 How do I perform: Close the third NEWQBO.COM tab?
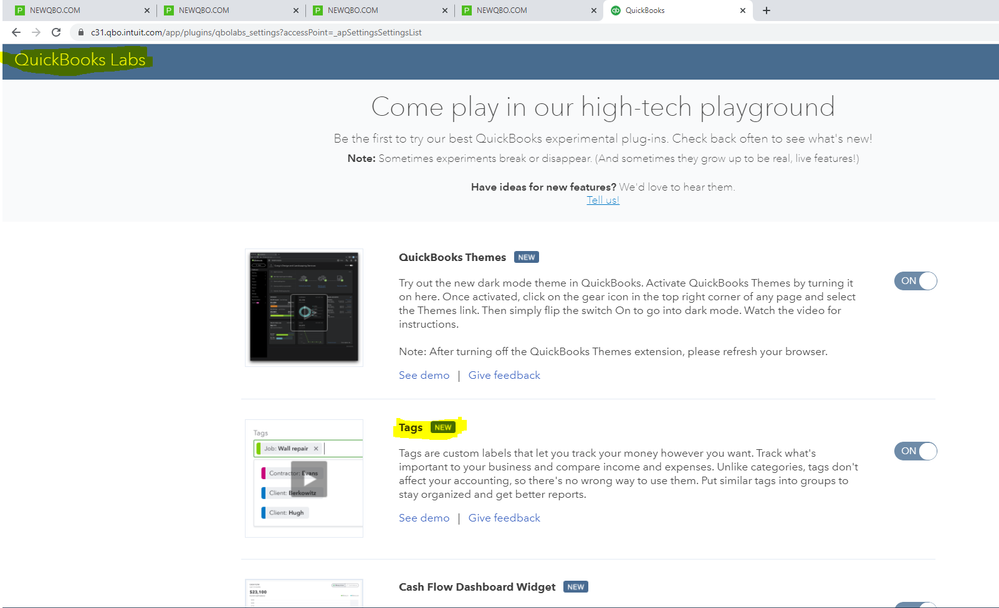click(445, 10)
